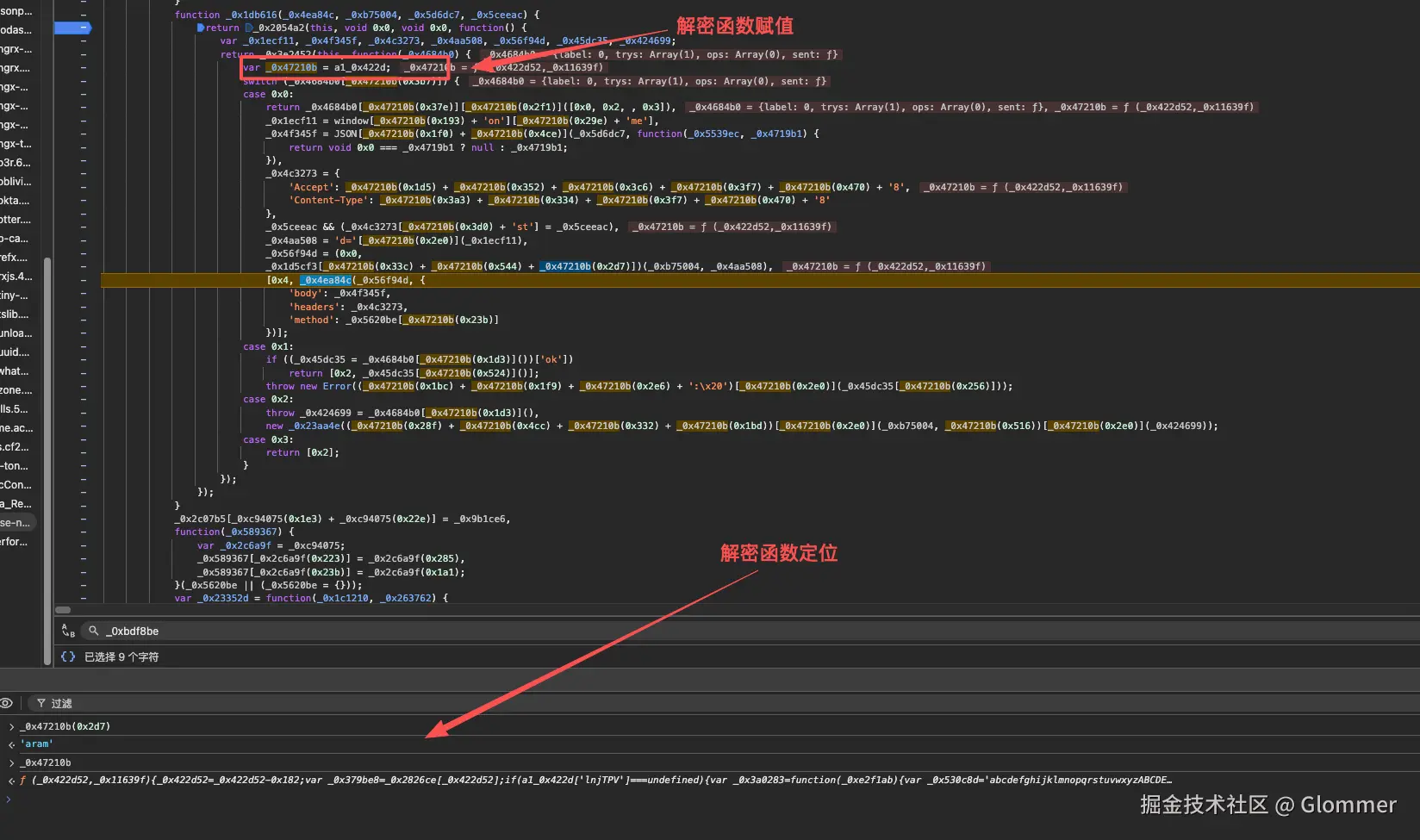The height and width of the screenshot is (840, 1420).
Task: Select the highlighted 'se-n...' file in sidebar
Action: pos(16,523)
